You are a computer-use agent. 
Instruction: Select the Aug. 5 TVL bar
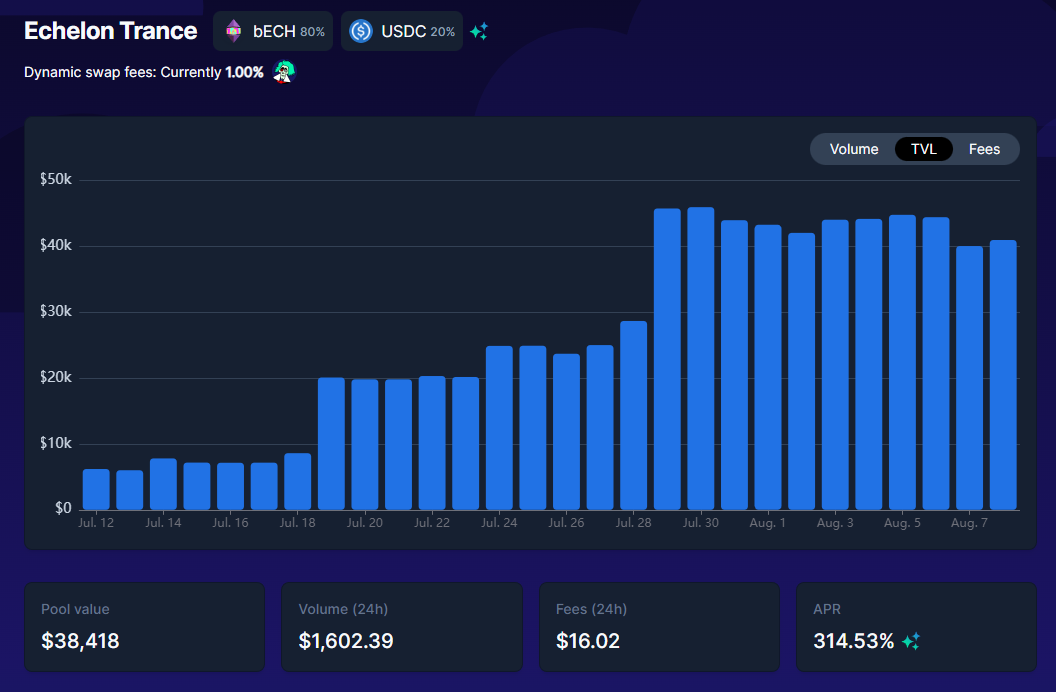pos(902,362)
